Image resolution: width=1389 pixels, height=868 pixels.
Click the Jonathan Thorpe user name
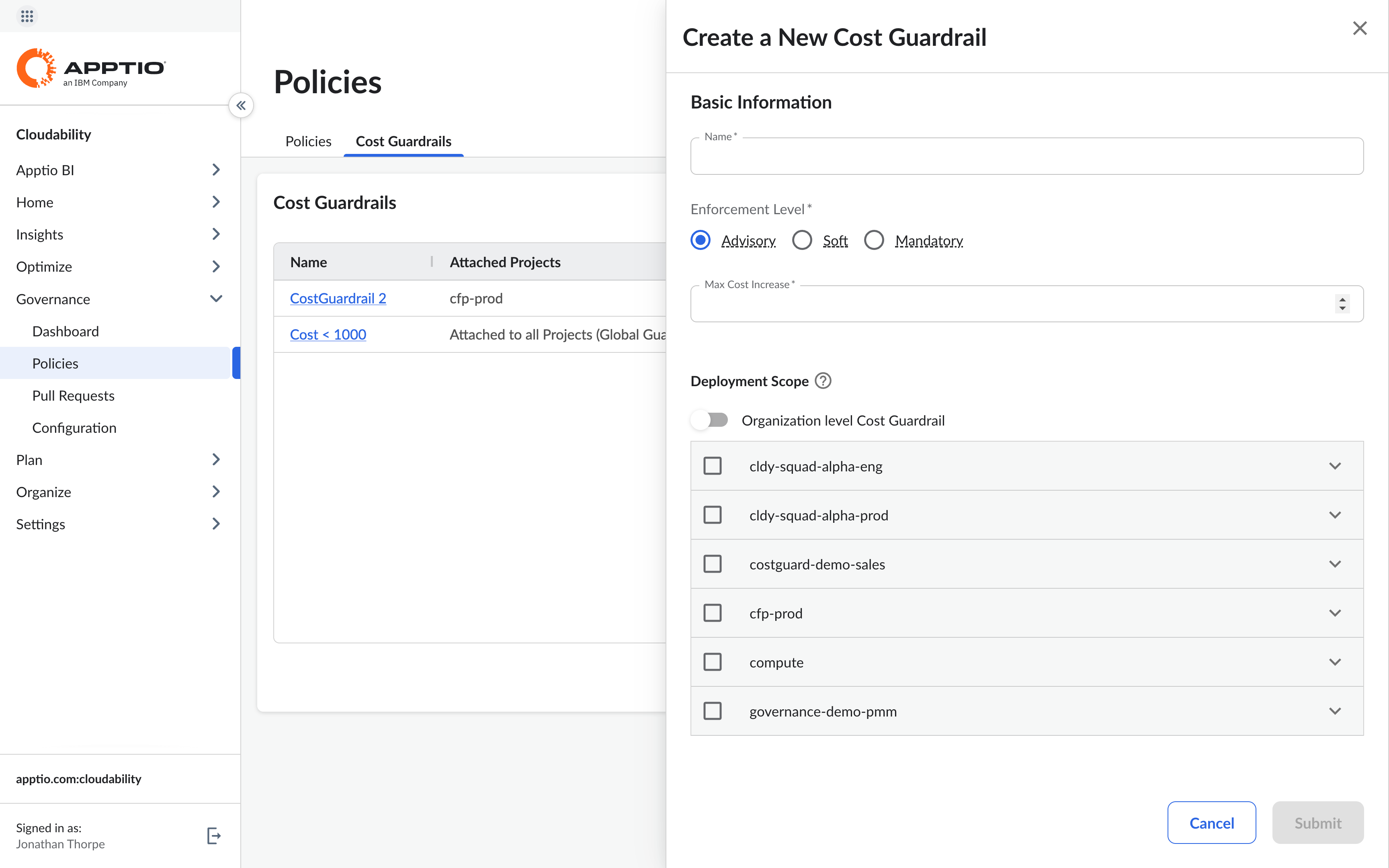pyautogui.click(x=60, y=844)
